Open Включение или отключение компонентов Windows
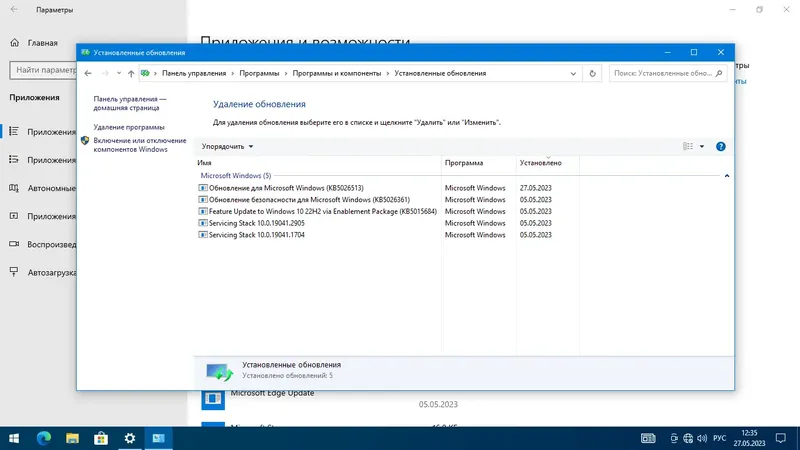The width and height of the screenshot is (800, 450). [x=140, y=145]
